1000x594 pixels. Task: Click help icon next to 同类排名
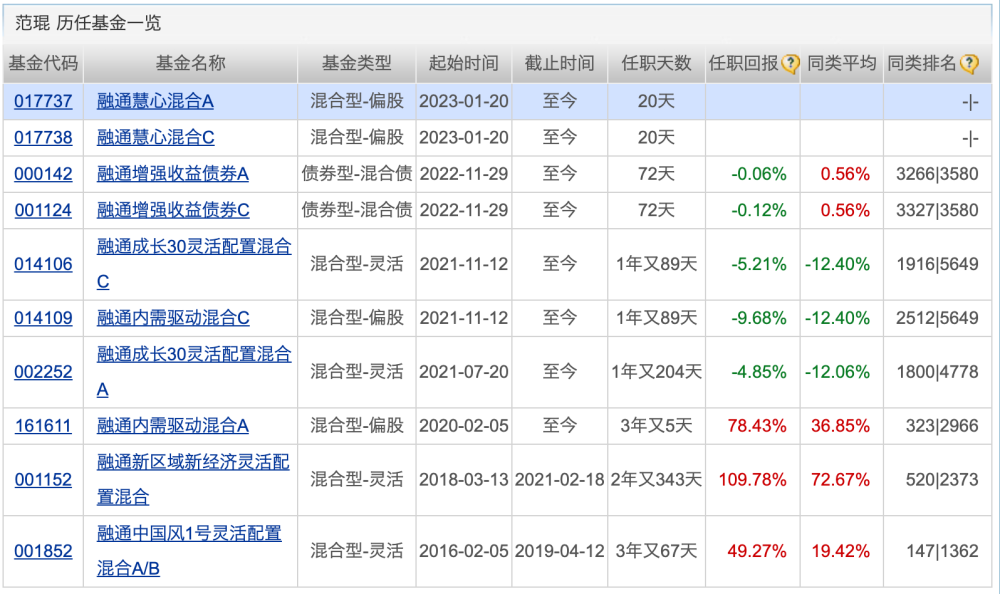tap(969, 64)
